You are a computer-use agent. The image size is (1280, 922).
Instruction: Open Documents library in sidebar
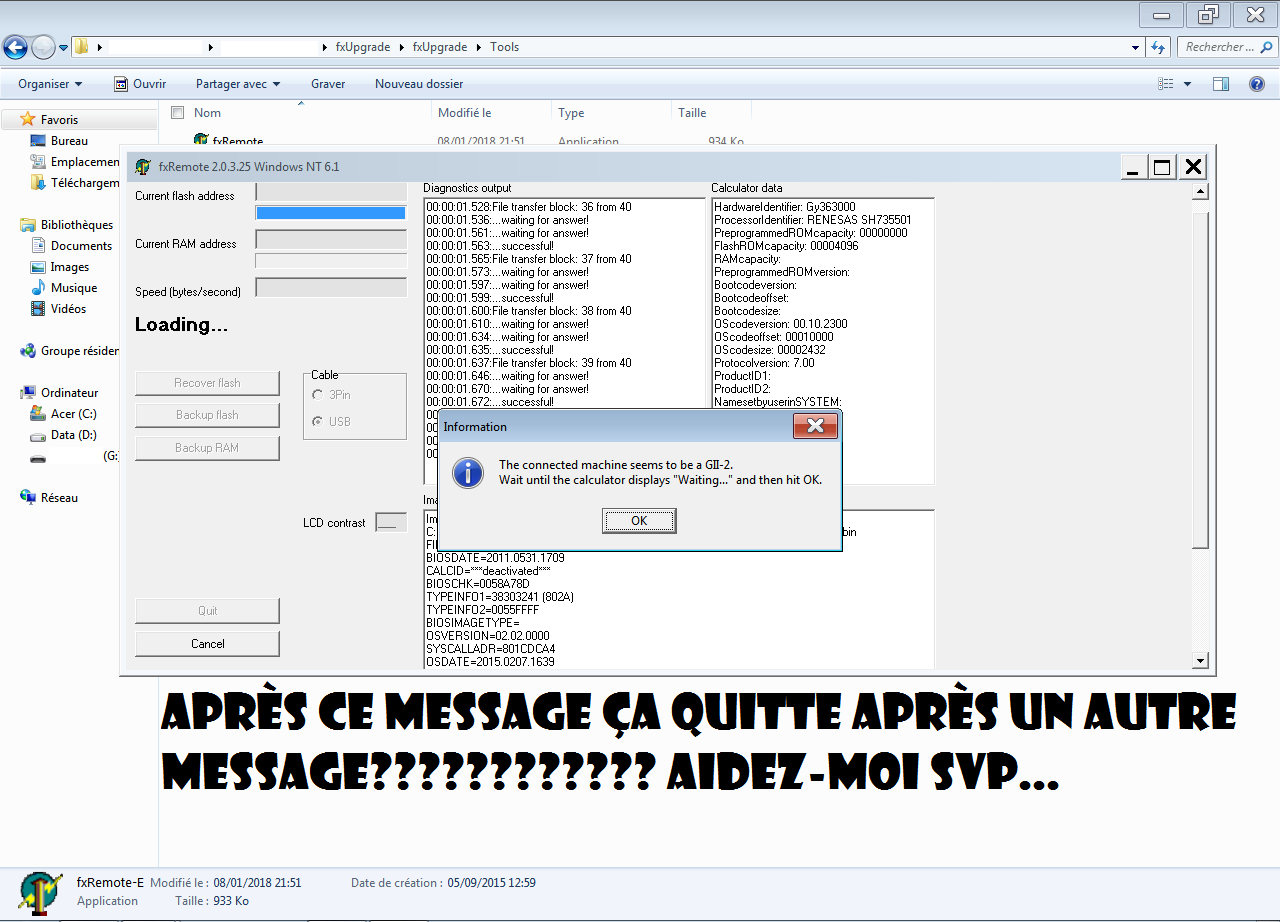pyautogui.click(x=80, y=246)
